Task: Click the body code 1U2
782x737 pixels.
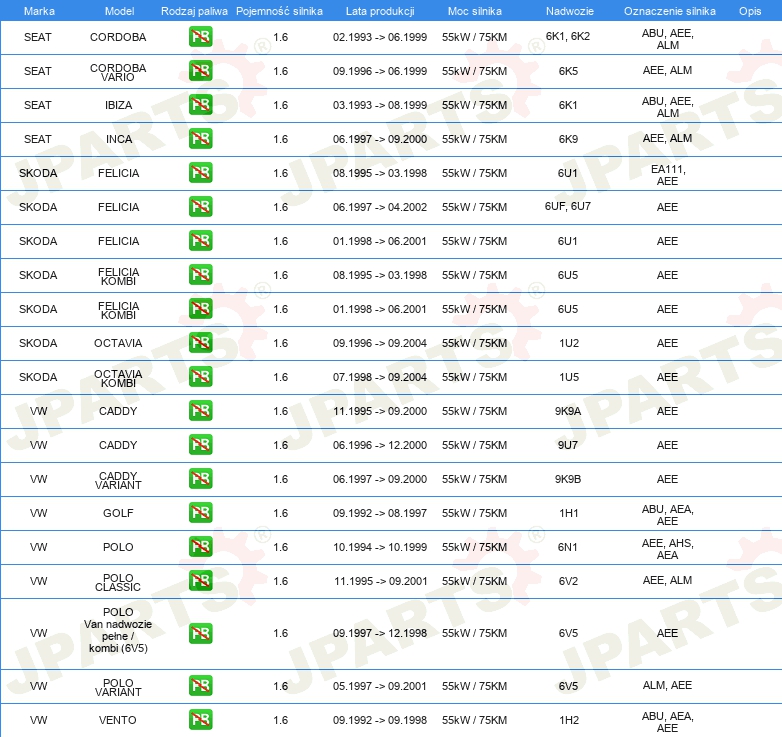Action: click(x=569, y=343)
